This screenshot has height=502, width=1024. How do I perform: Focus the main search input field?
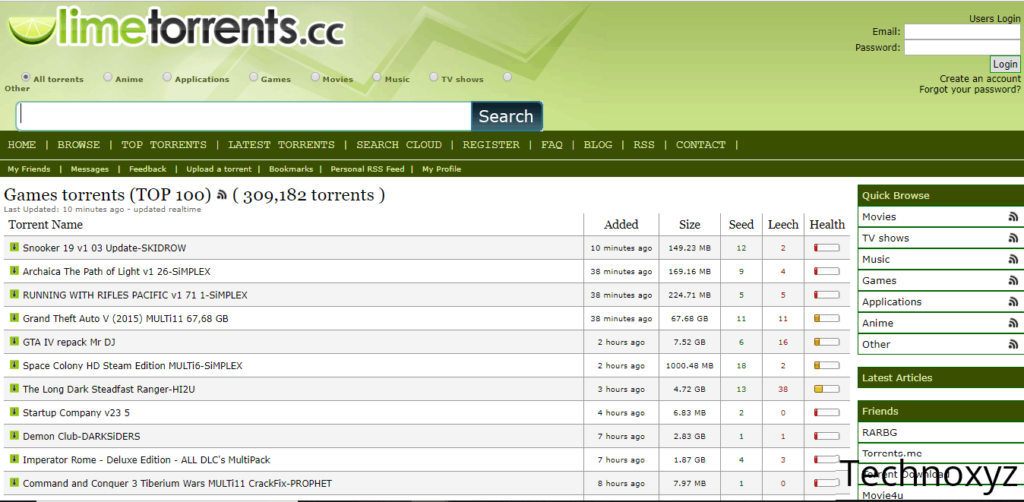pyautogui.click(x=244, y=116)
